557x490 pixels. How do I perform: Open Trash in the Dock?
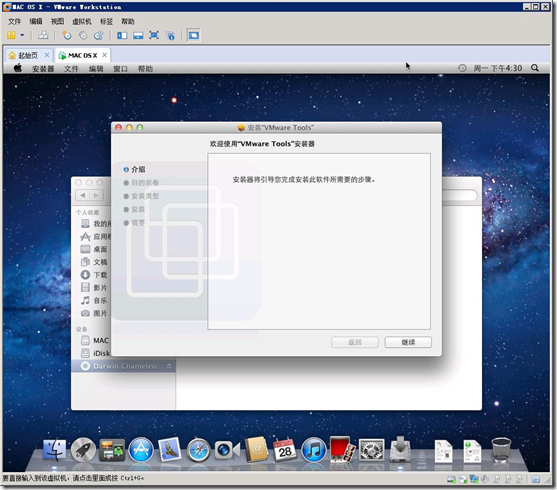[x=501, y=450]
